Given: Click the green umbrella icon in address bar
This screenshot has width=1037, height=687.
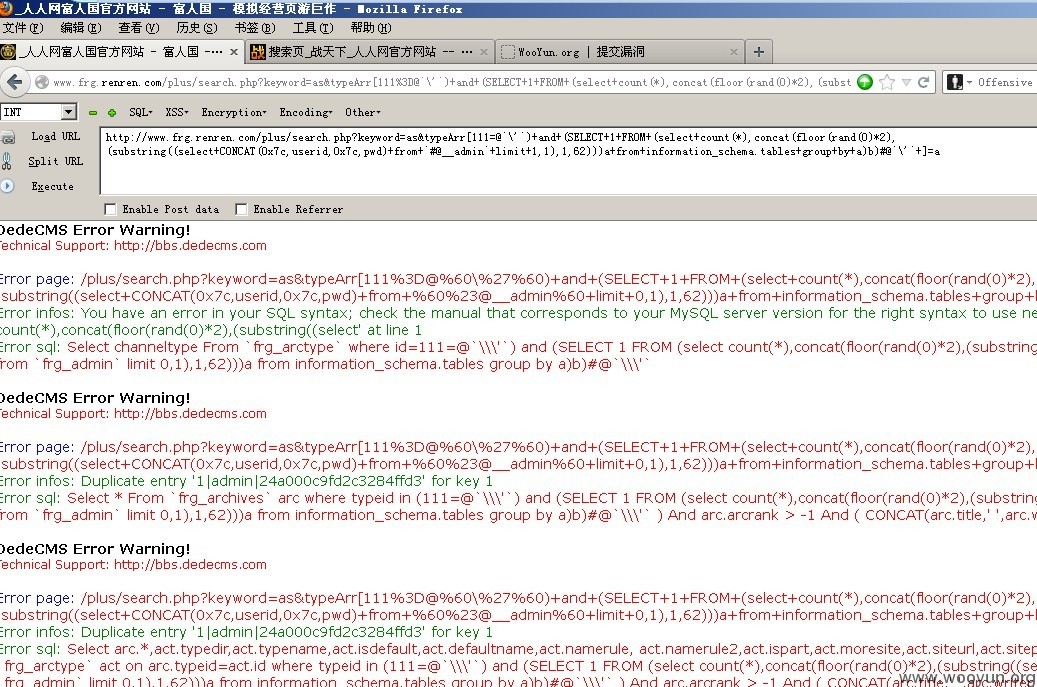Looking at the screenshot, I should (865, 82).
